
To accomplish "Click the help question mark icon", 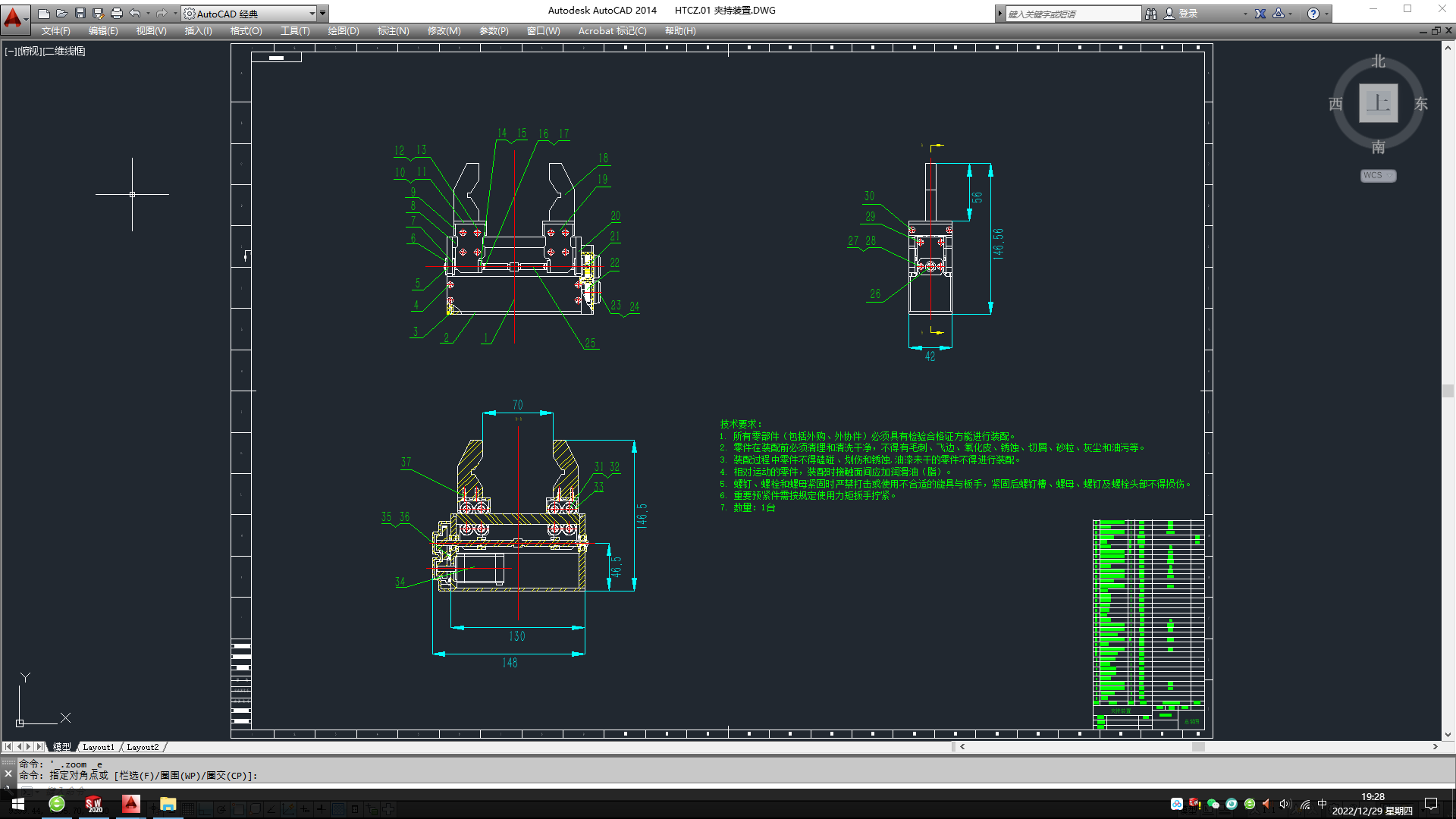I will pyautogui.click(x=1313, y=14).
